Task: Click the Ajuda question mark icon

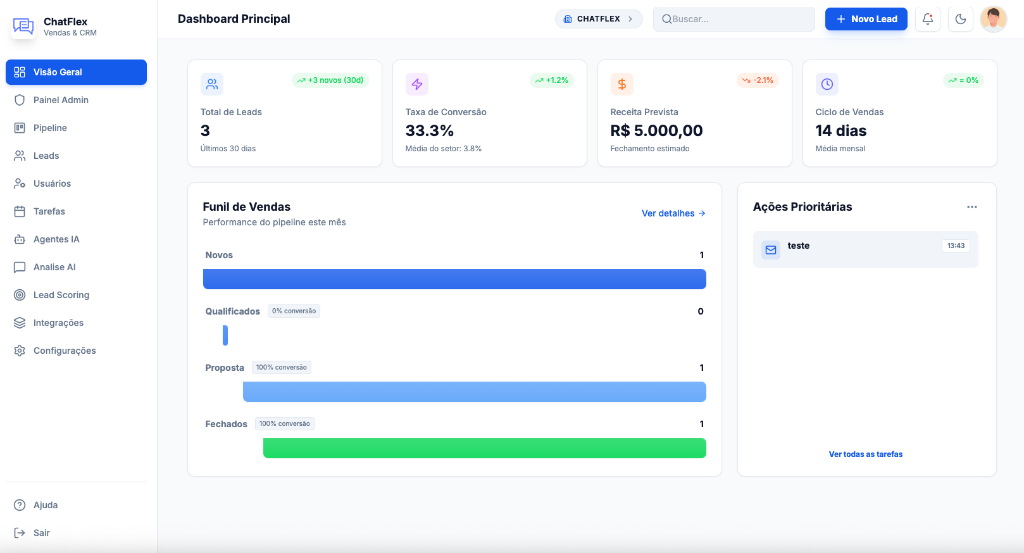Action: coord(20,505)
